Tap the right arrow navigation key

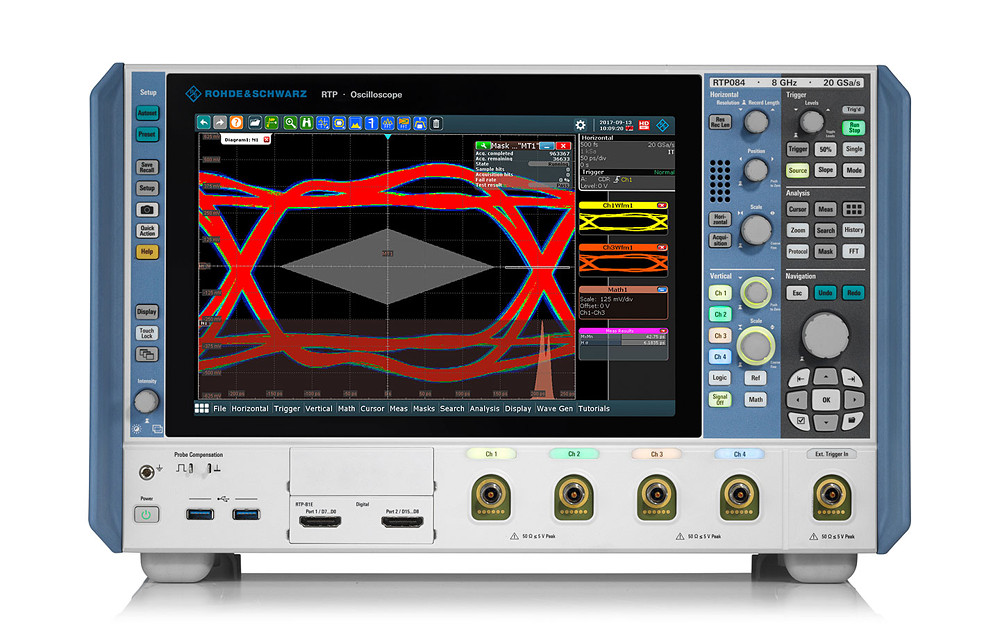pos(854,400)
